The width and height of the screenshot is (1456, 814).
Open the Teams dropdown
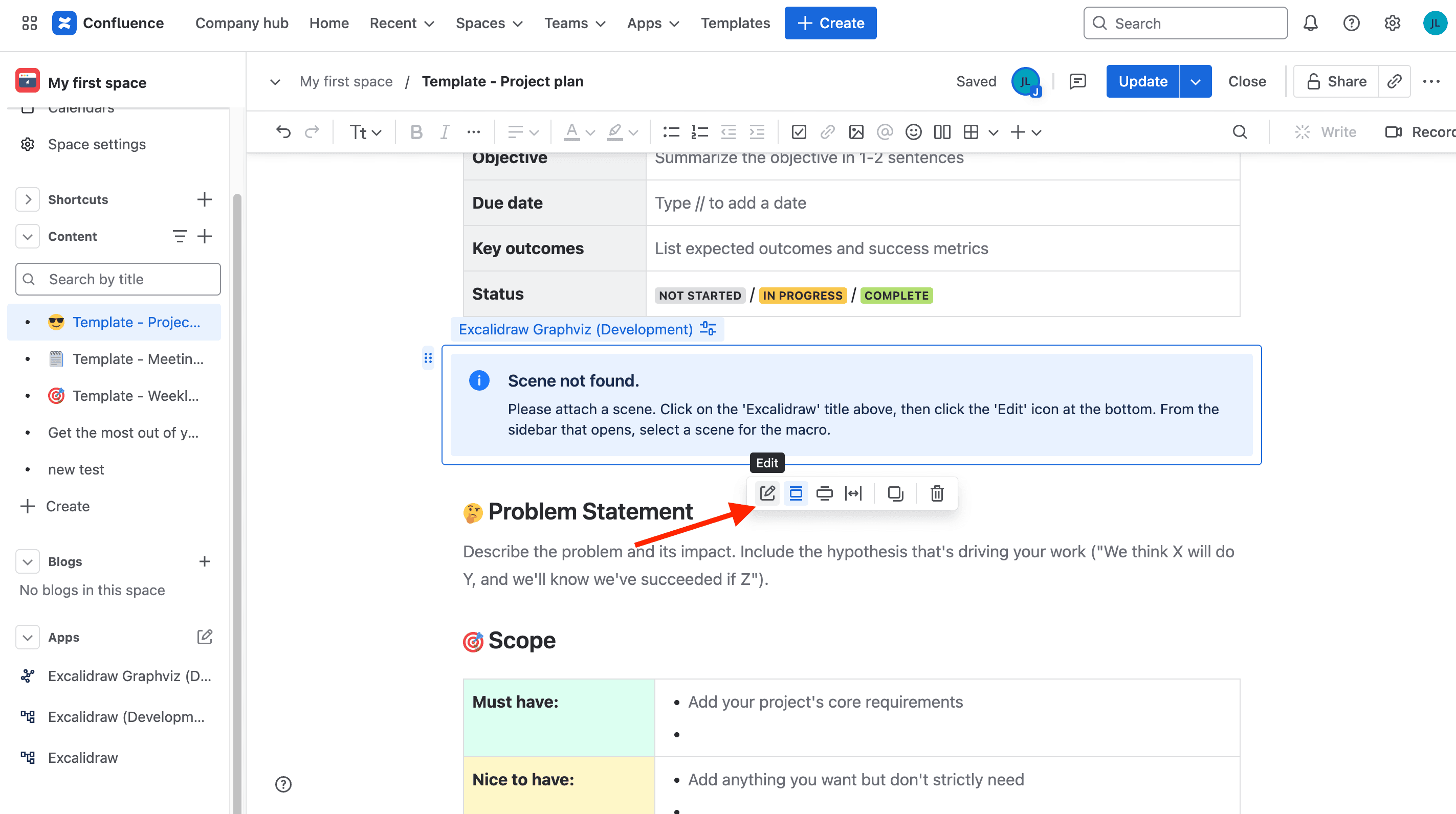pyautogui.click(x=575, y=23)
